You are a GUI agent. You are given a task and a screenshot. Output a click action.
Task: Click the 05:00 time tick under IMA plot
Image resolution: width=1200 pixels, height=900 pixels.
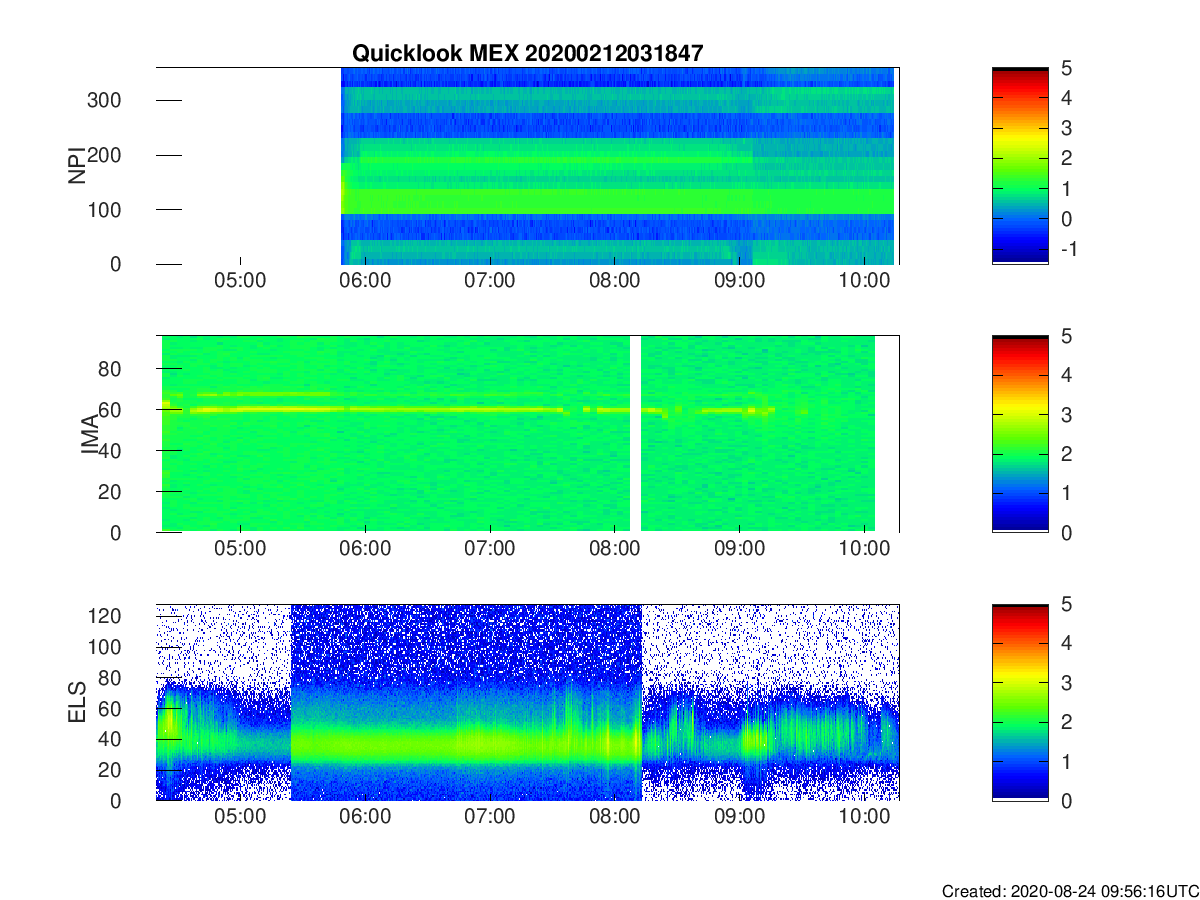[240, 549]
